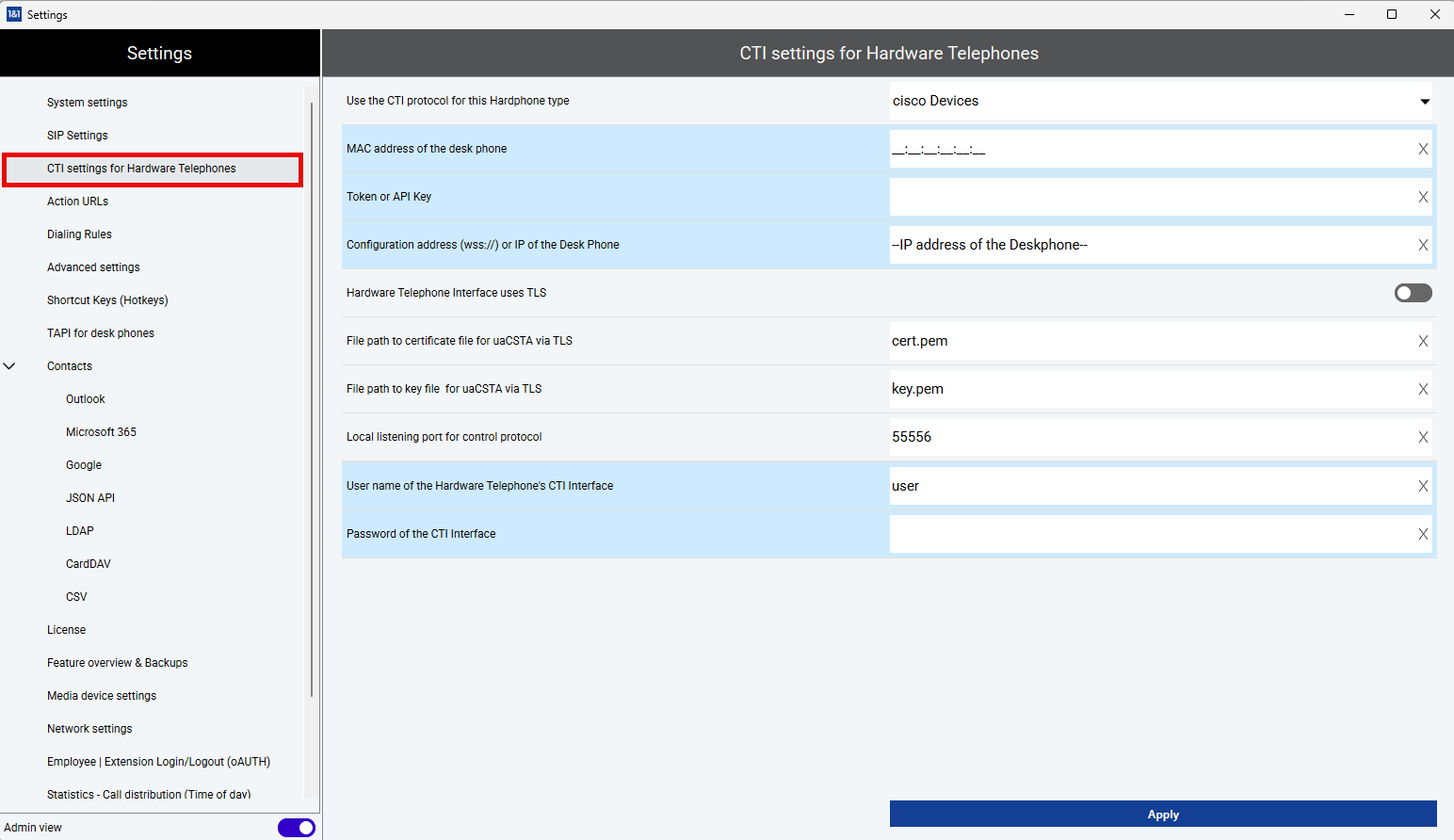
Task: Clear the CTI Interface user name
Action: [1423, 486]
